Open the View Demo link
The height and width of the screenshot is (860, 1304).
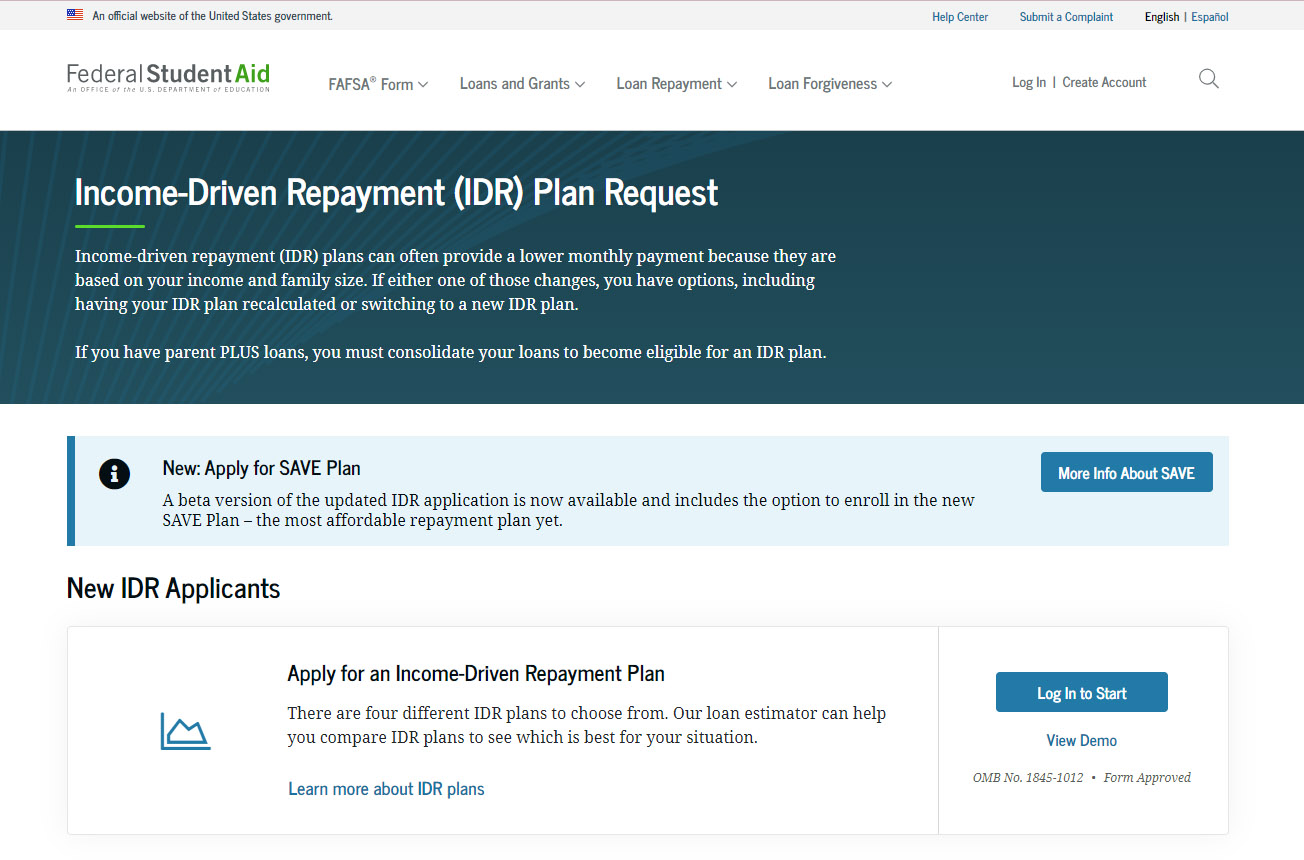tap(1081, 741)
